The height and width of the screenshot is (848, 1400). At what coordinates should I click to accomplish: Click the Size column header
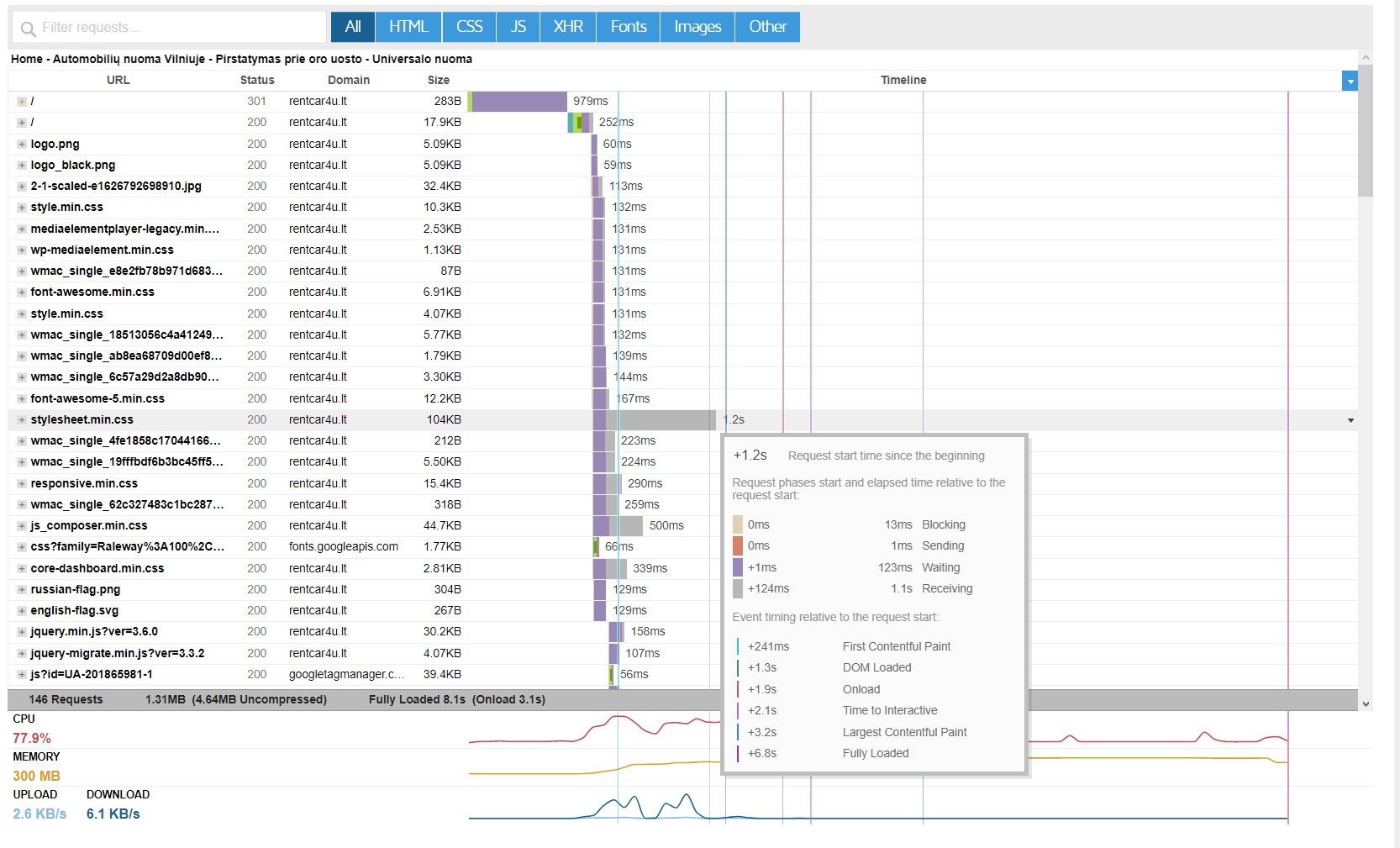438,80
